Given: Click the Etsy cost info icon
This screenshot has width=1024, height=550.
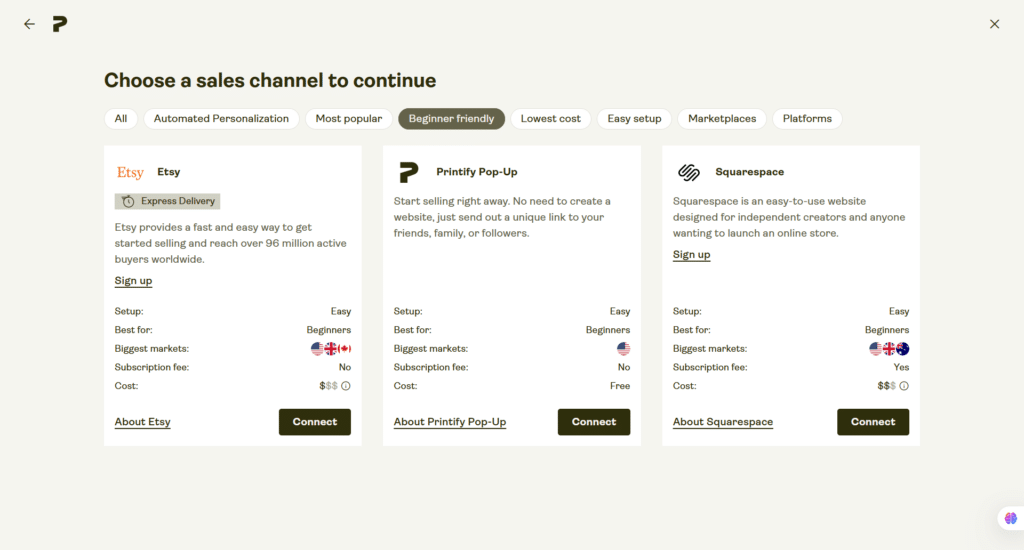Looking at the screenshot, I should [x=345, y=386].
